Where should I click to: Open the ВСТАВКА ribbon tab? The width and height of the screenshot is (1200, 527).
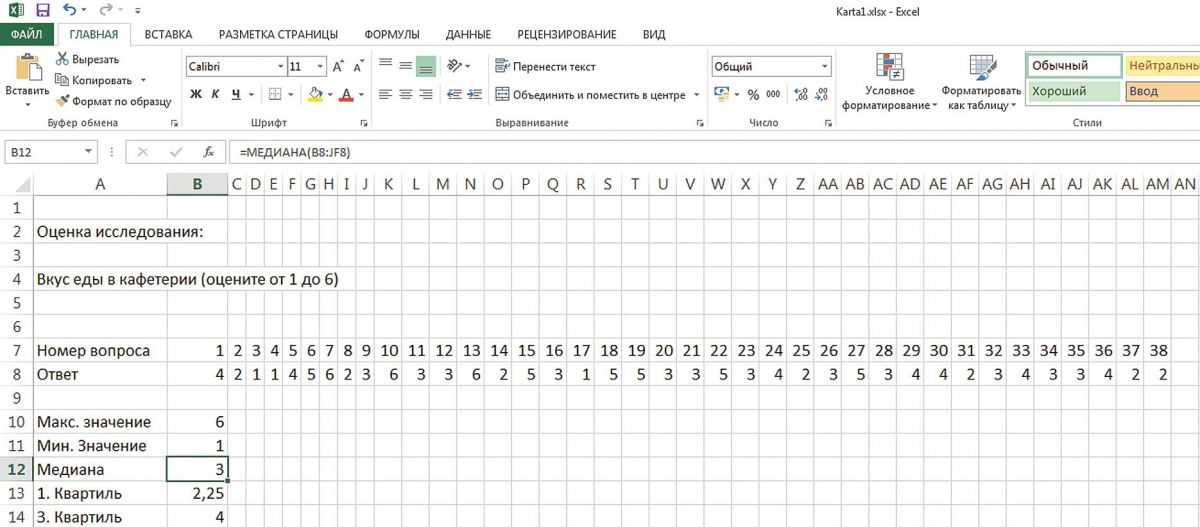point(168,34)
